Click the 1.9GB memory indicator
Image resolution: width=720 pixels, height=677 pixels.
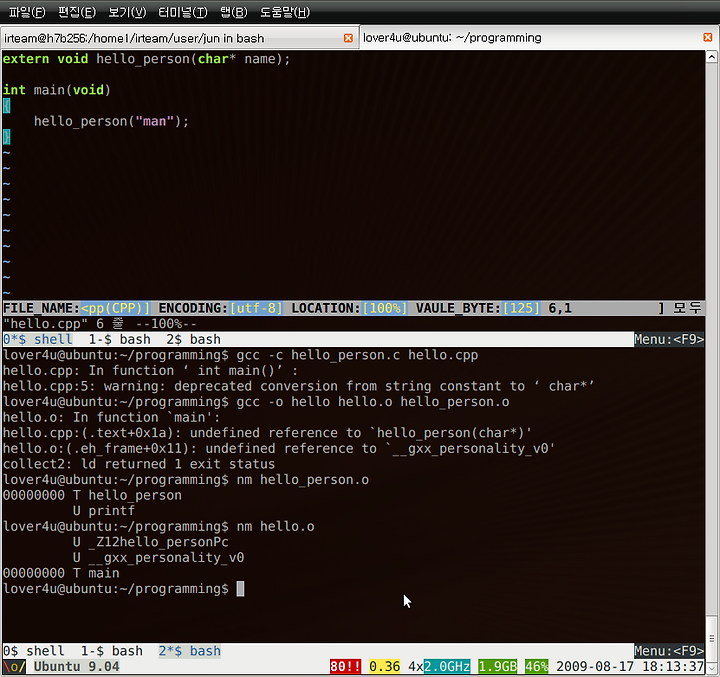click(497, 666)
